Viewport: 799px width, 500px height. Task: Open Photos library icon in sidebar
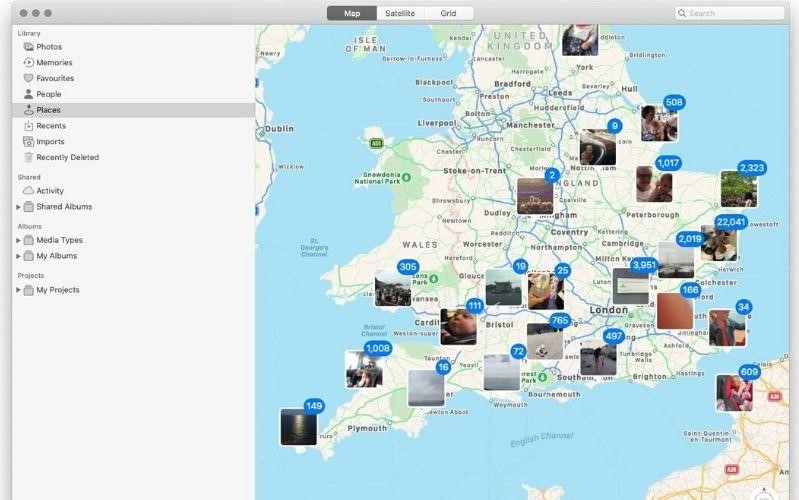point(29,47)
